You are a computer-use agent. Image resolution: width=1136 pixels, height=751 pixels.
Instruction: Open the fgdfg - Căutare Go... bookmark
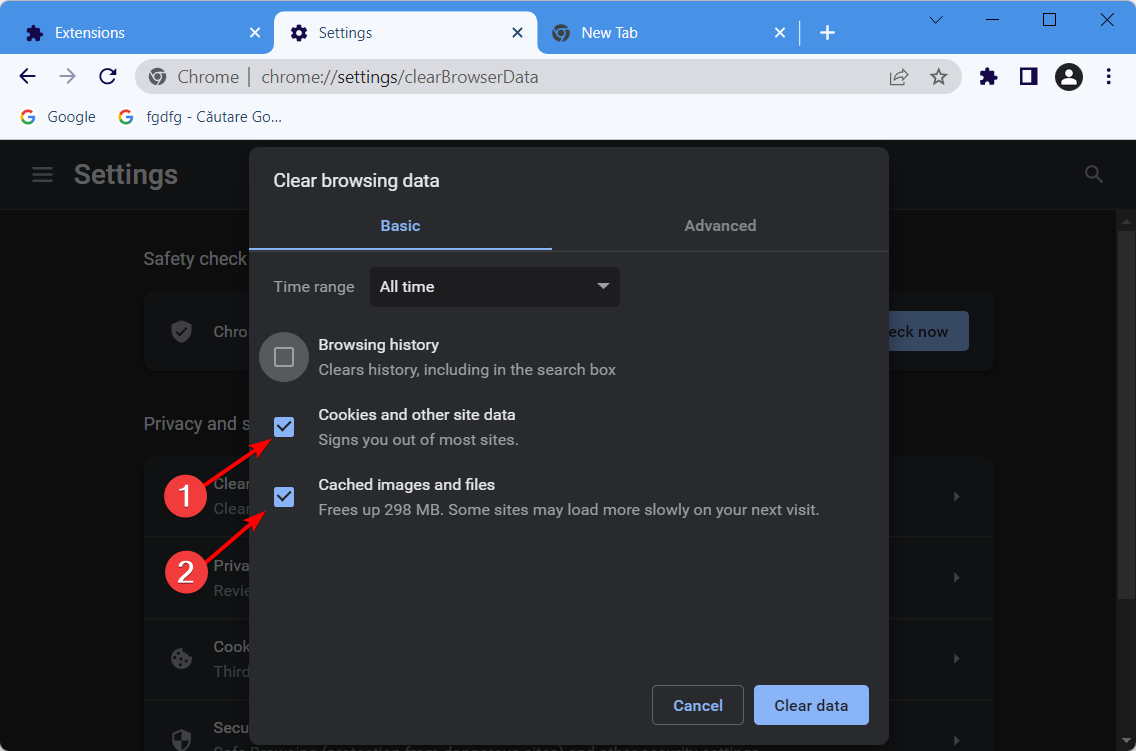click(200, 117)
